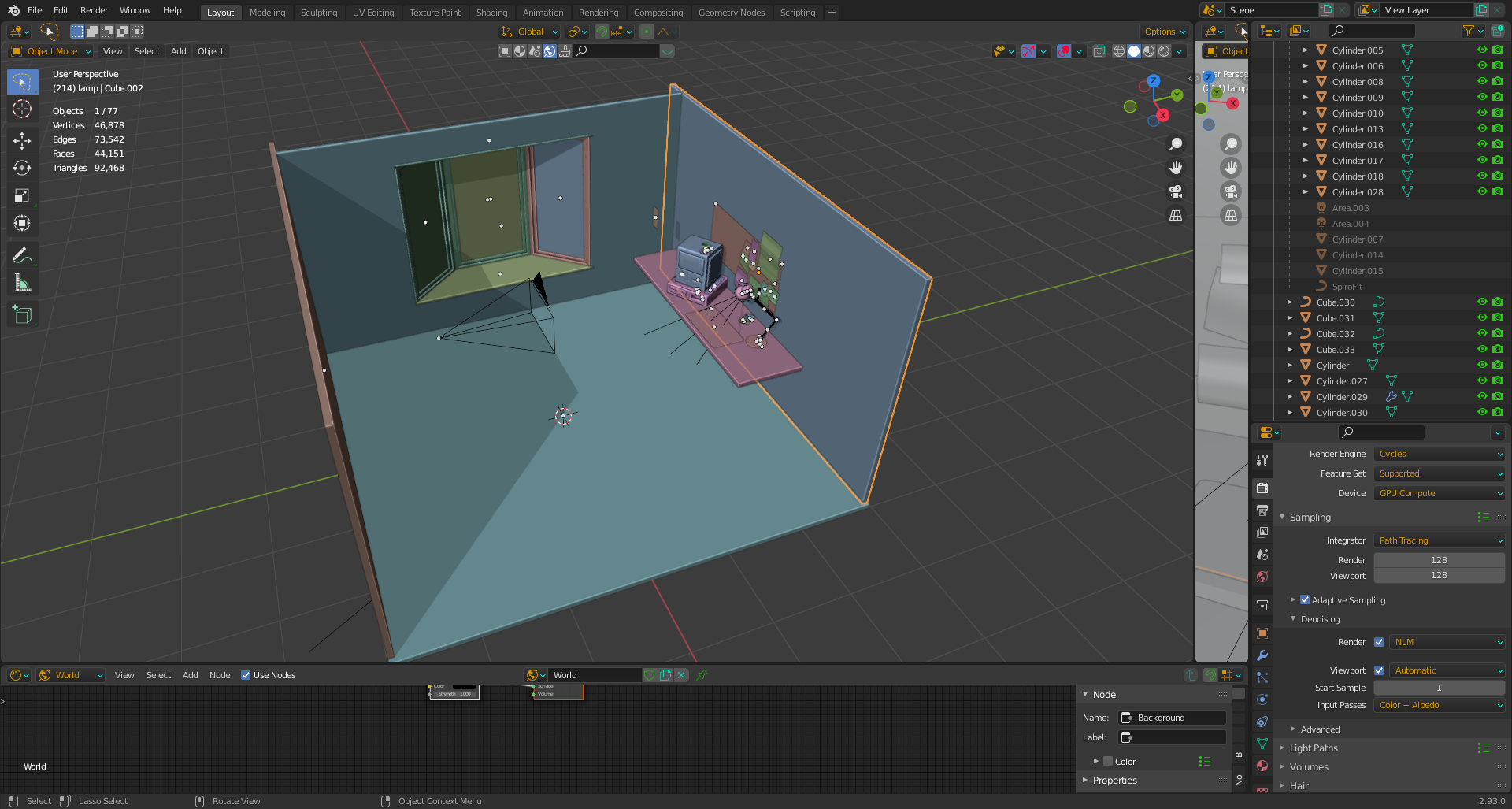Select the Add Cube tool
The image size is (1512, 809).
(x=22, y=314)
